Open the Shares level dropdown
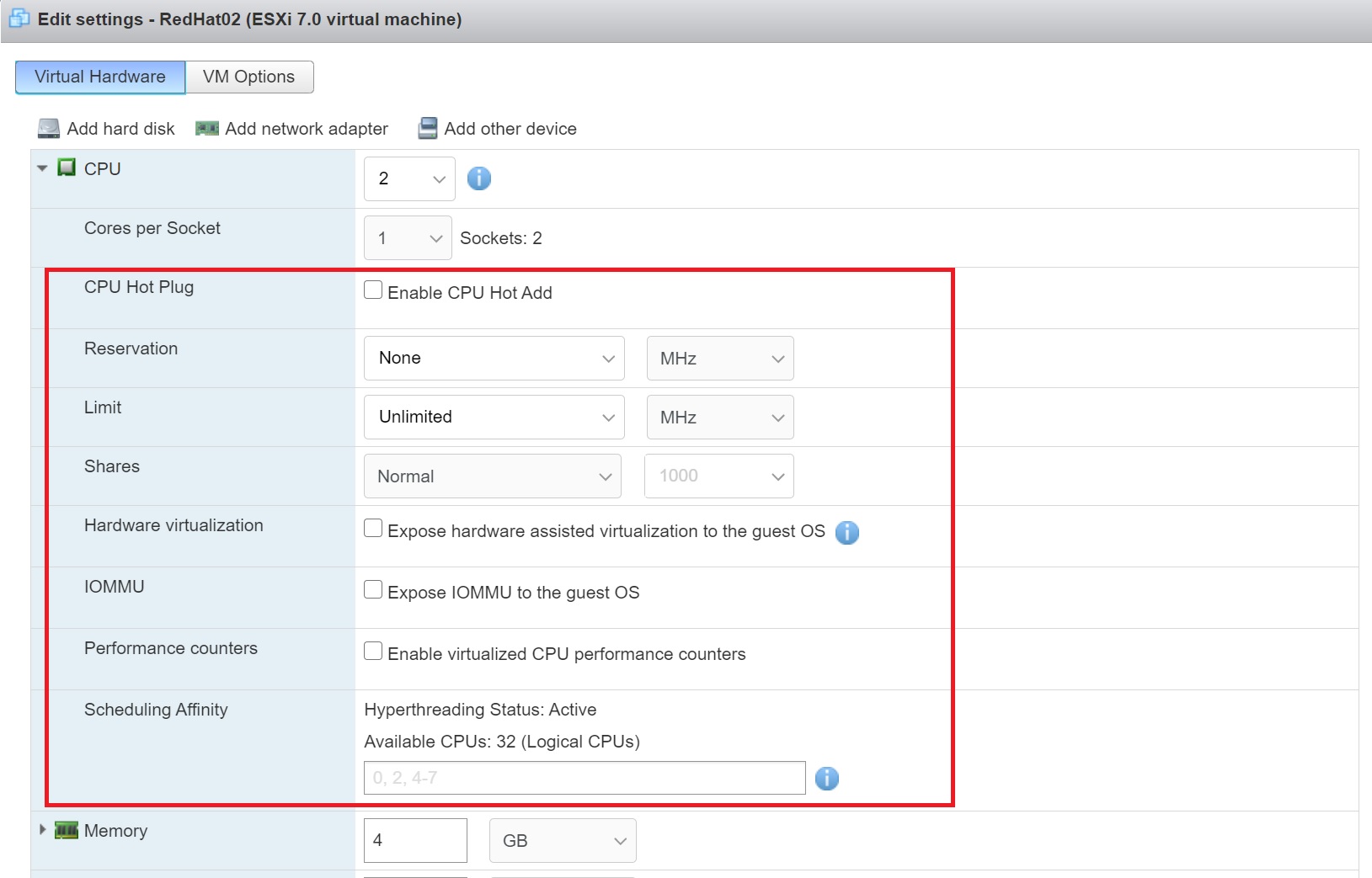Image resolution: width=1372 pixels, height=878 pixels. [493, 476]
